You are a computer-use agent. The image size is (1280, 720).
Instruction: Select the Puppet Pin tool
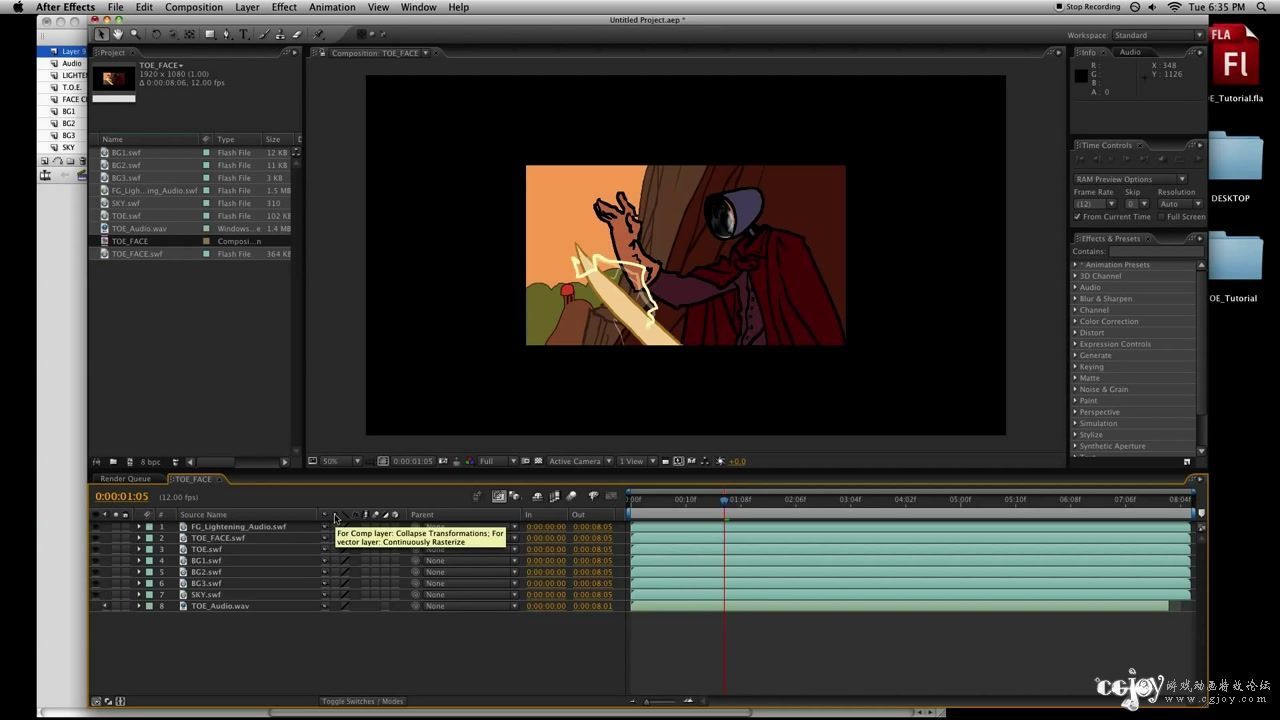pos(318,34)
